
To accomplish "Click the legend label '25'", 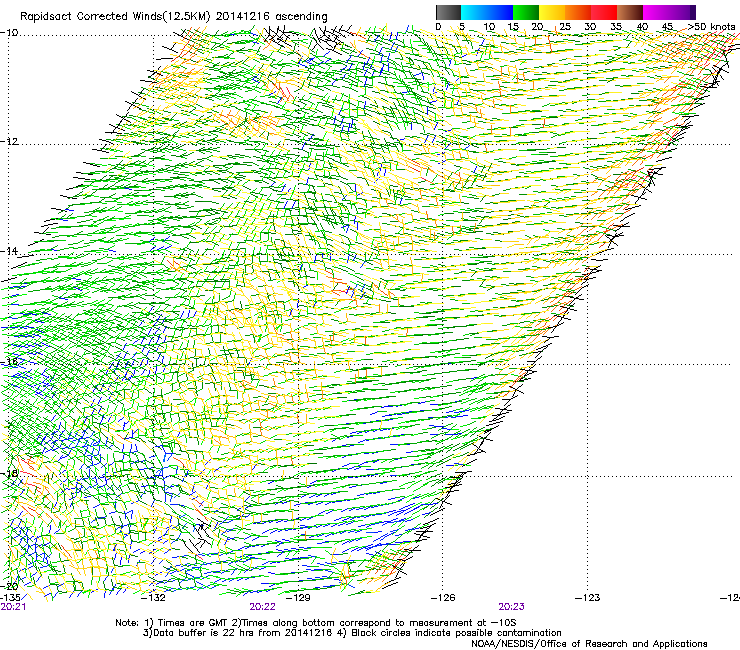I will [x=565, y=27].
